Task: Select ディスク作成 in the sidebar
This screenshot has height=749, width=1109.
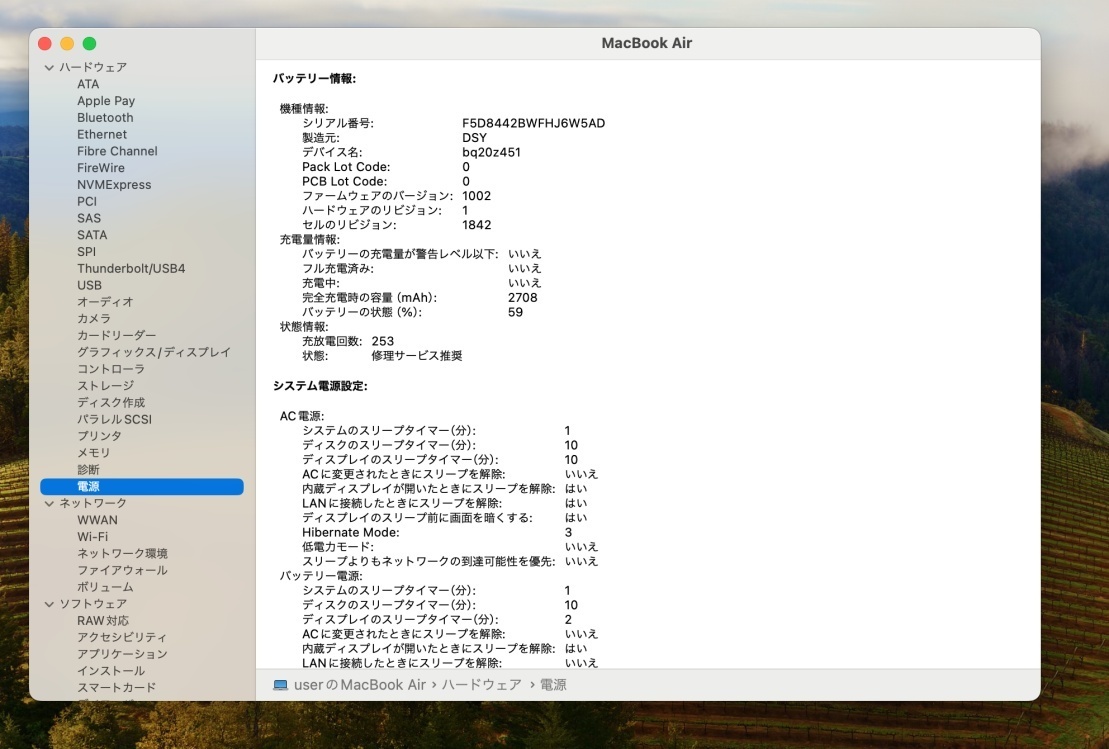Action: (x=110, y=402)
